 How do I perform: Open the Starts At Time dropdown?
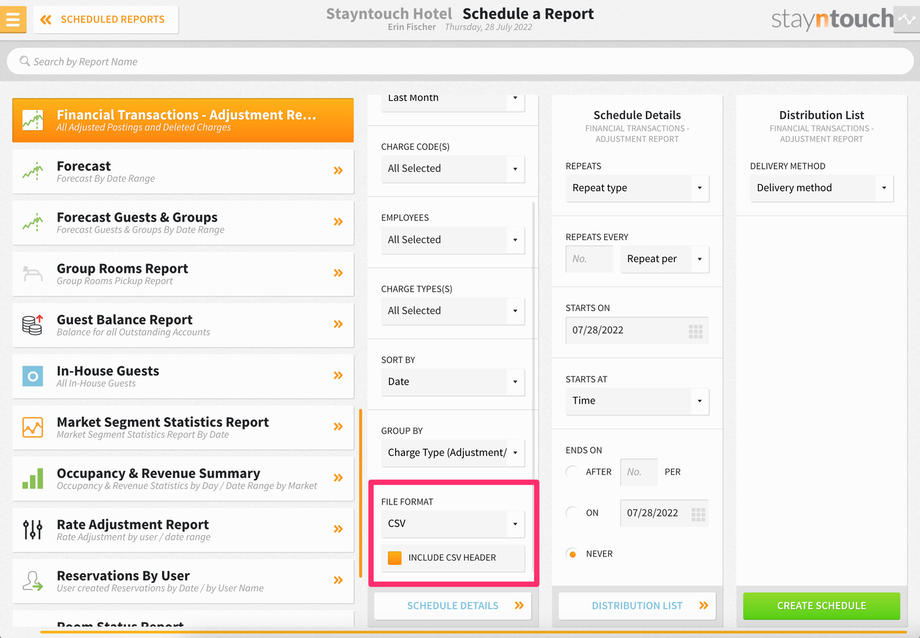637,401
